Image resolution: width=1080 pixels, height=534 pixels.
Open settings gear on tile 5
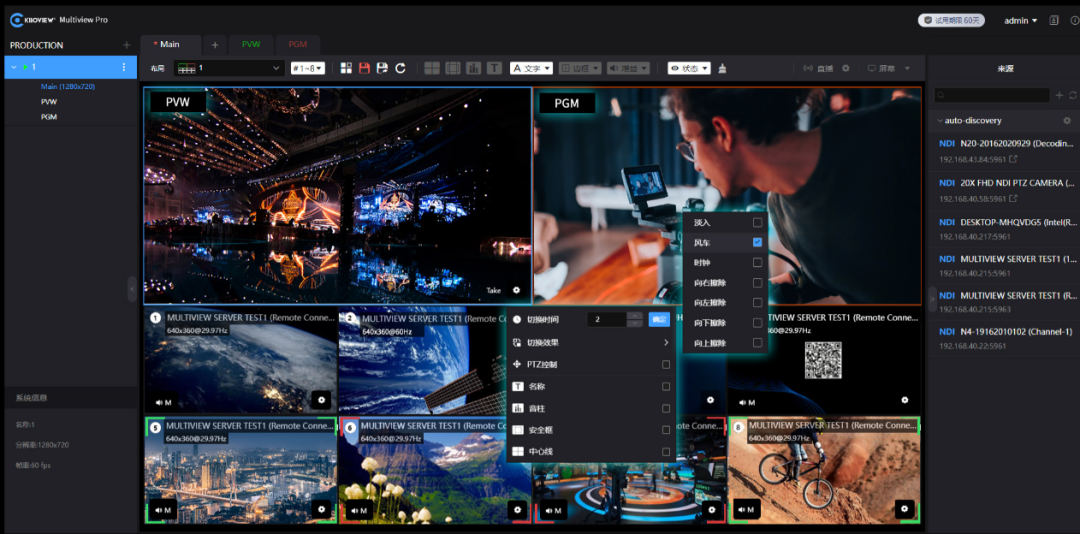click(322, 509)
